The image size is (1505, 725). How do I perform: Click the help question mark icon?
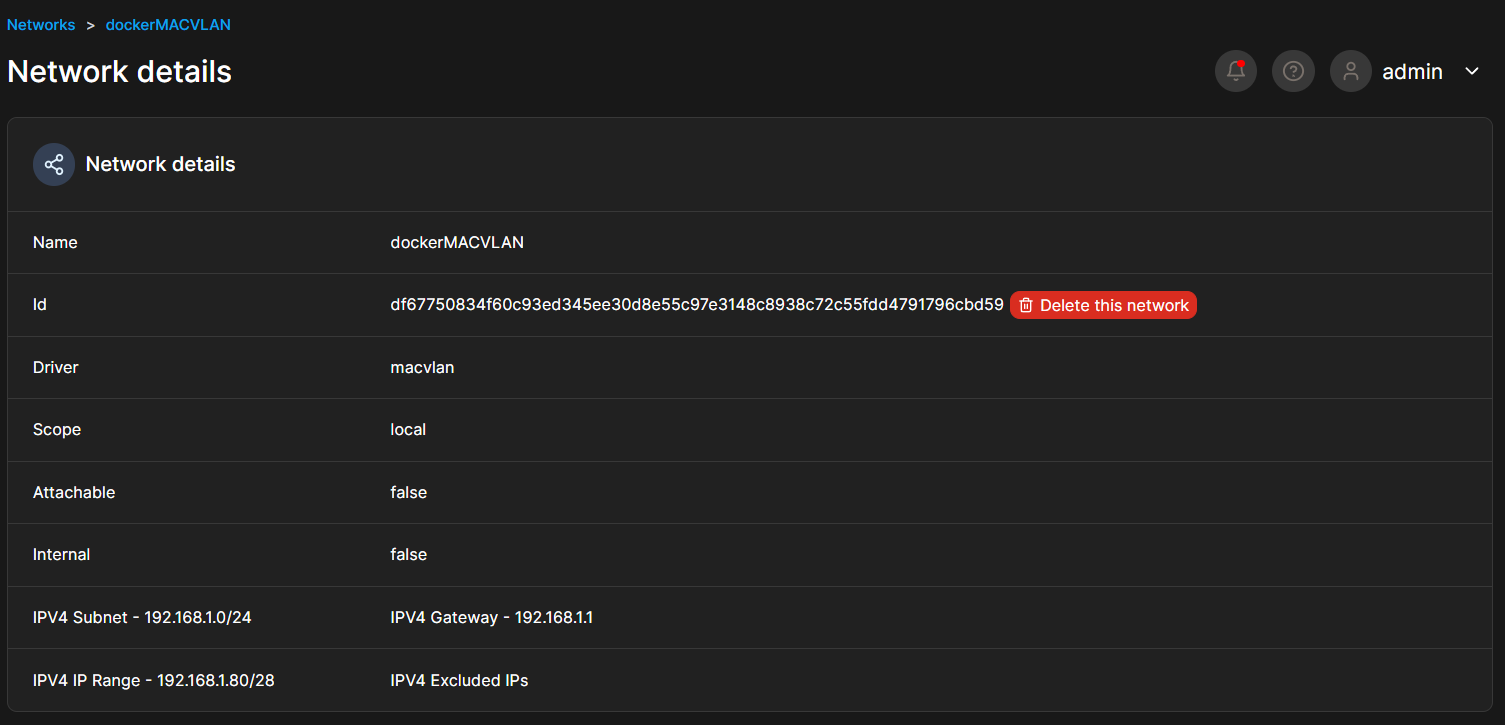point(1293,72)
